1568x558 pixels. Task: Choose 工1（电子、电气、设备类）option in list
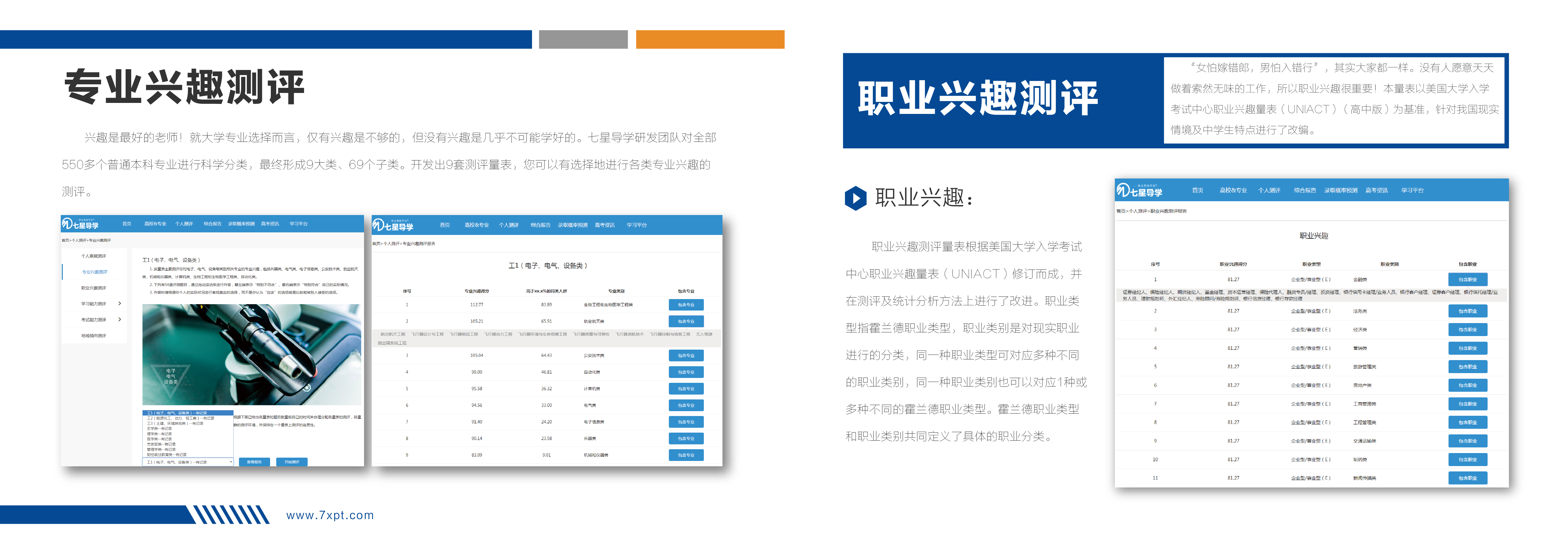(x=188, y=413)
